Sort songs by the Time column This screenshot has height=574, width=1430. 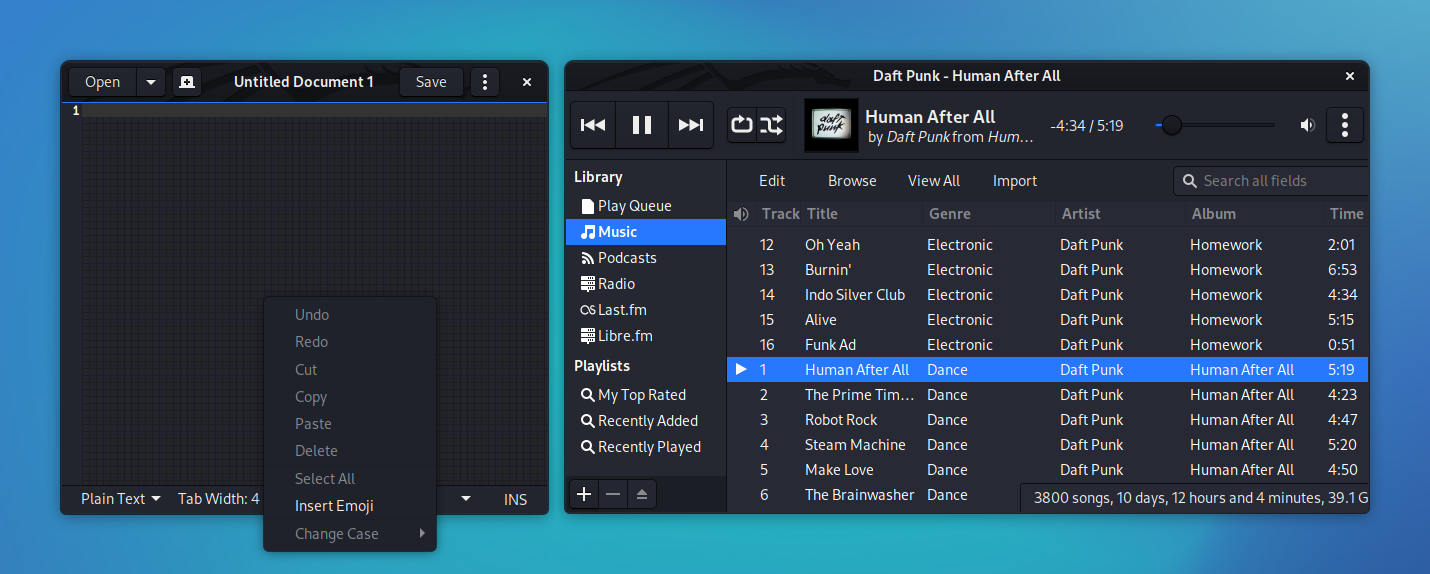(x=1346, y=214)
